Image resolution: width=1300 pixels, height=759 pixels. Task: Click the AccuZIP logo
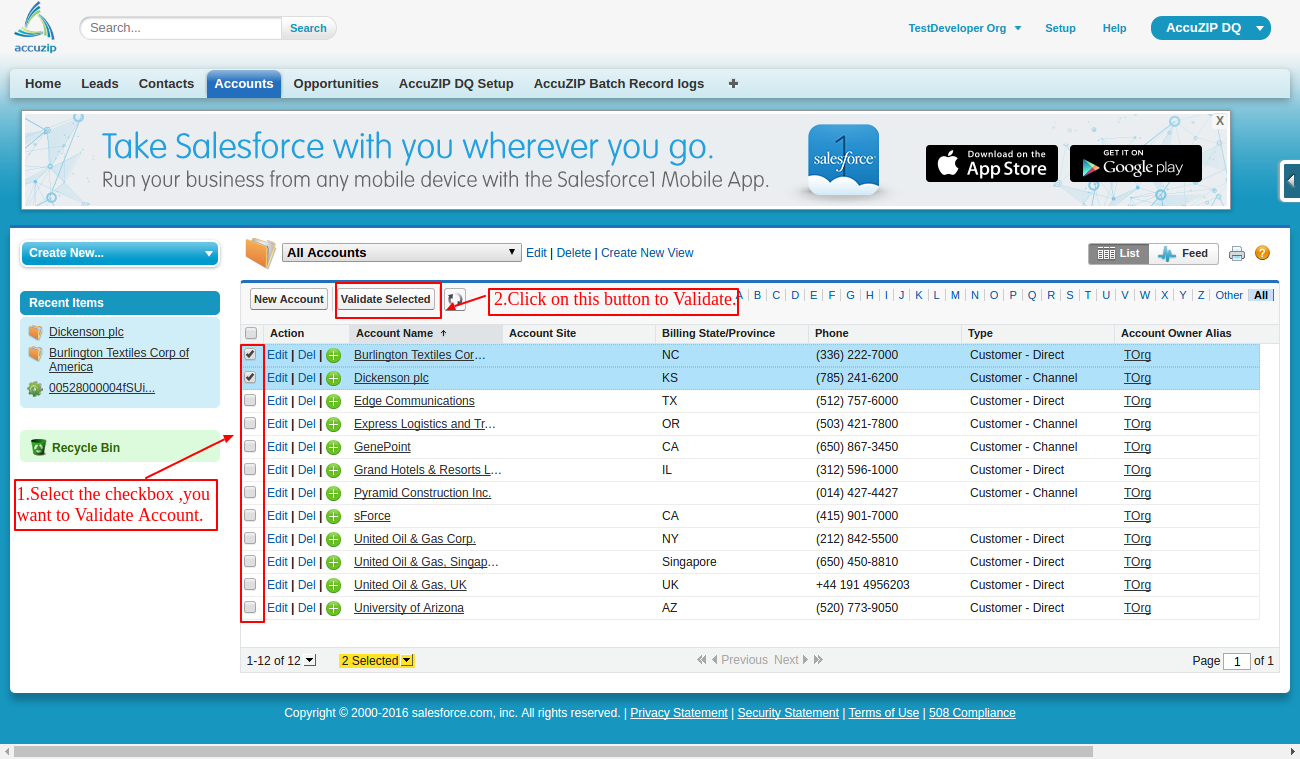[x=34, y=27]
